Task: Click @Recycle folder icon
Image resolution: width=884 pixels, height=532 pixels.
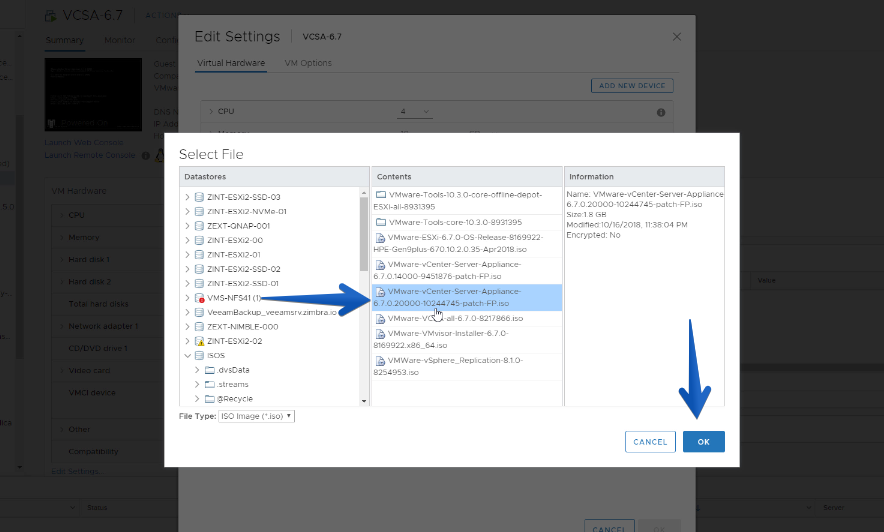Action: pyautogui.click(x=210, y=399)
